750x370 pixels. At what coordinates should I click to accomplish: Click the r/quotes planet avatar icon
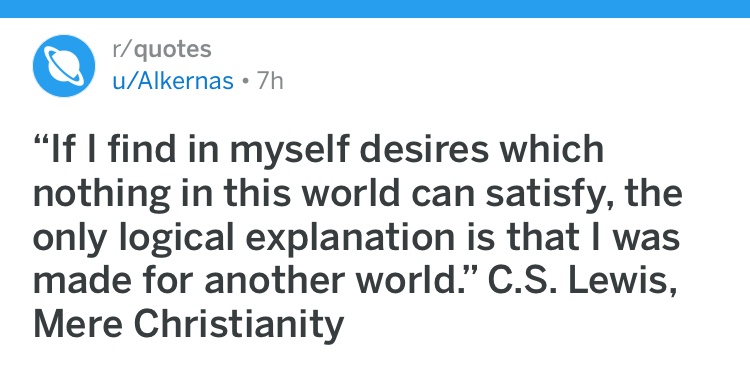(64, 66)
